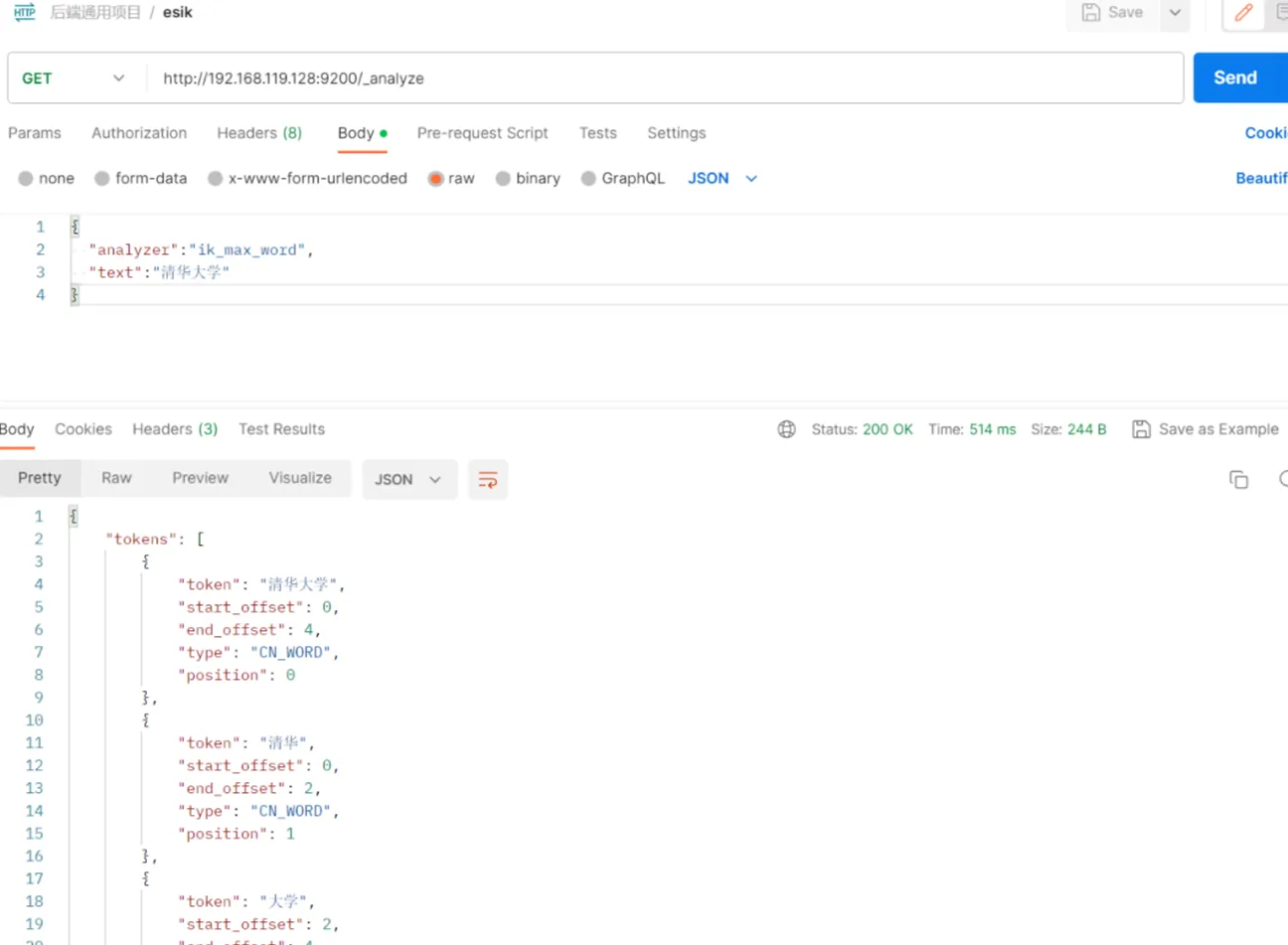
Task: Open the response JSON format dropdown
Action: click(x=408, y=480)
